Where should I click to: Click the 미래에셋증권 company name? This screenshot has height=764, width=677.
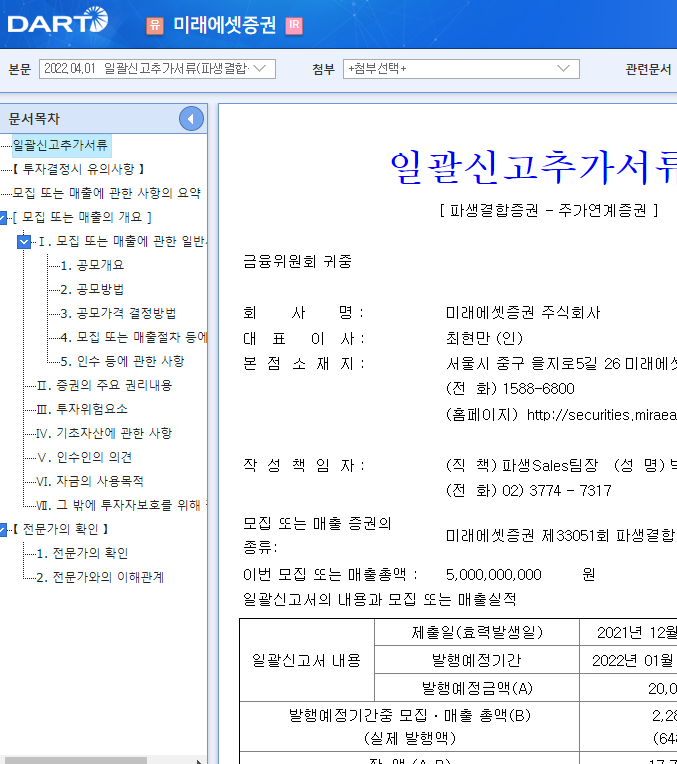pyautogui.click(x=225, y=25)
